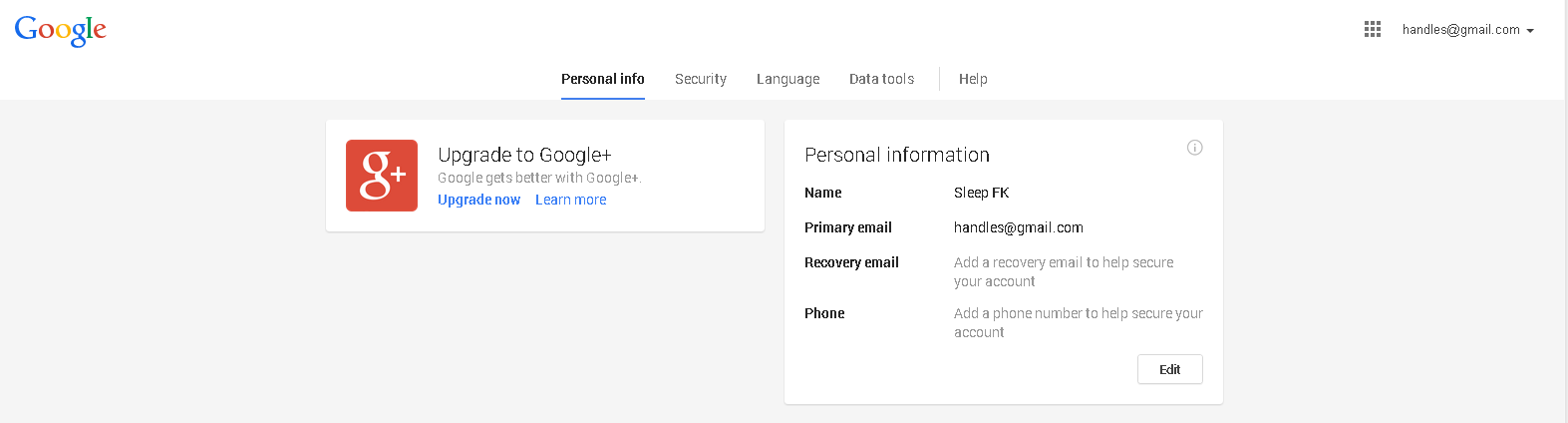Click the Primary email address value

1018,227
